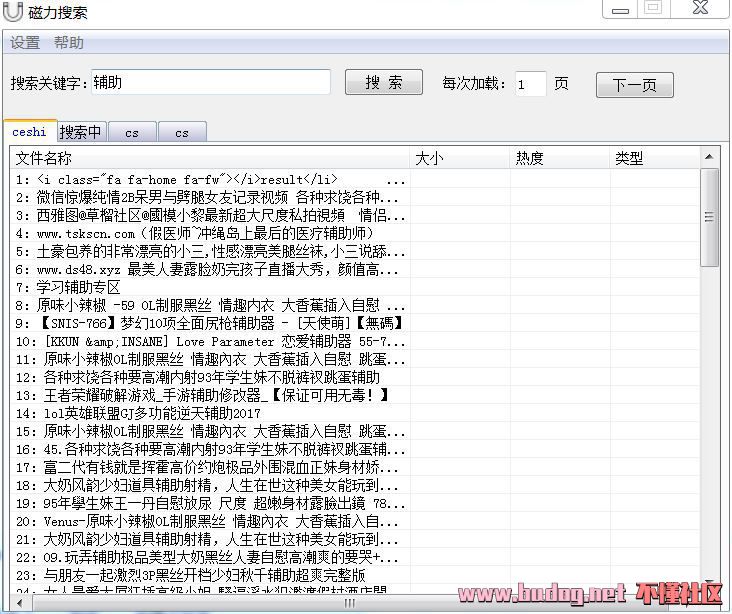The height and width of the screenshot is (614, 732).
Task: Click the 每次加载 page count field
Action: click(x=531, y=84)
